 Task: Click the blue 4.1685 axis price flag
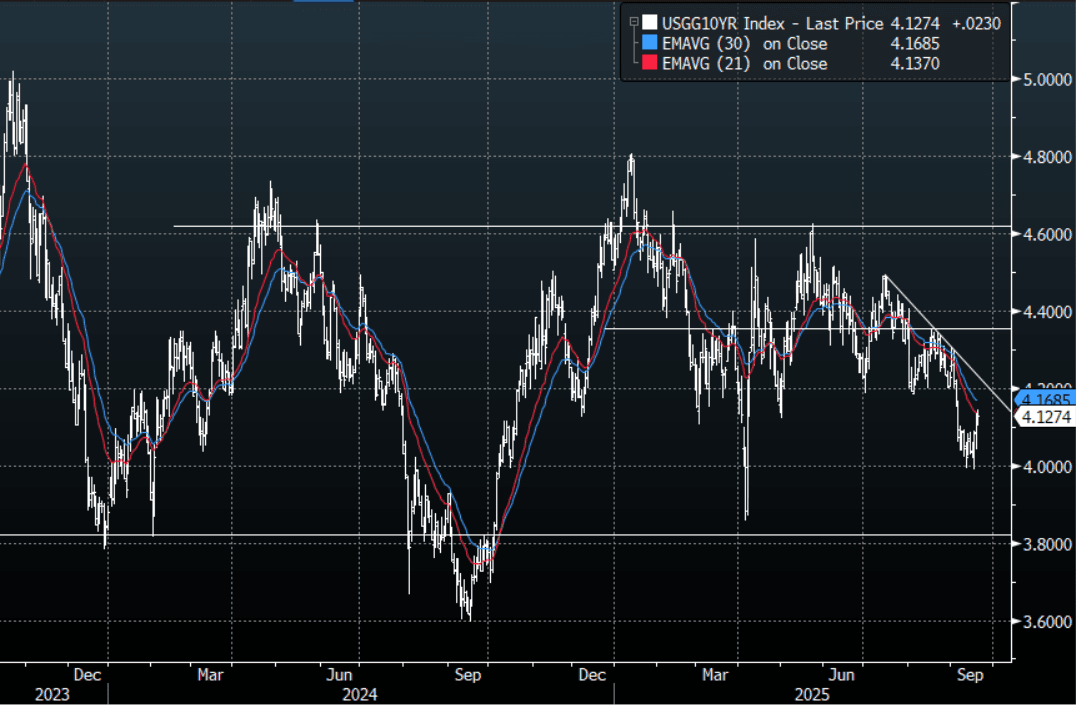click(x=1046, y=399)
